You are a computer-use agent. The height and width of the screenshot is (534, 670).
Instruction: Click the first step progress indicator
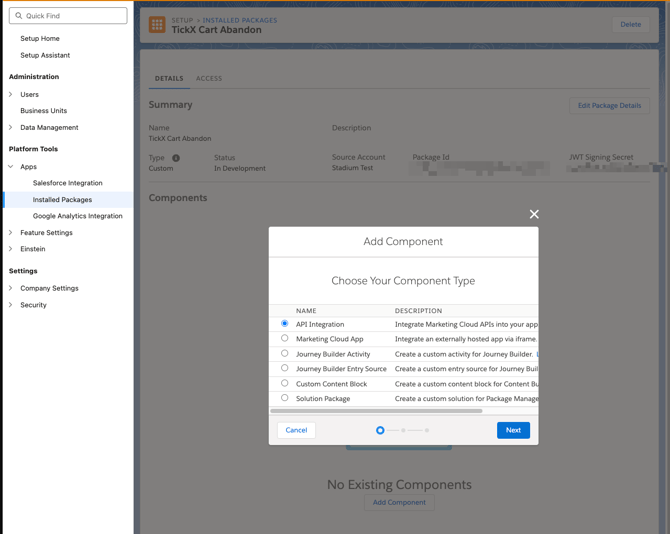pyautogui.click(x=380, y=430)
